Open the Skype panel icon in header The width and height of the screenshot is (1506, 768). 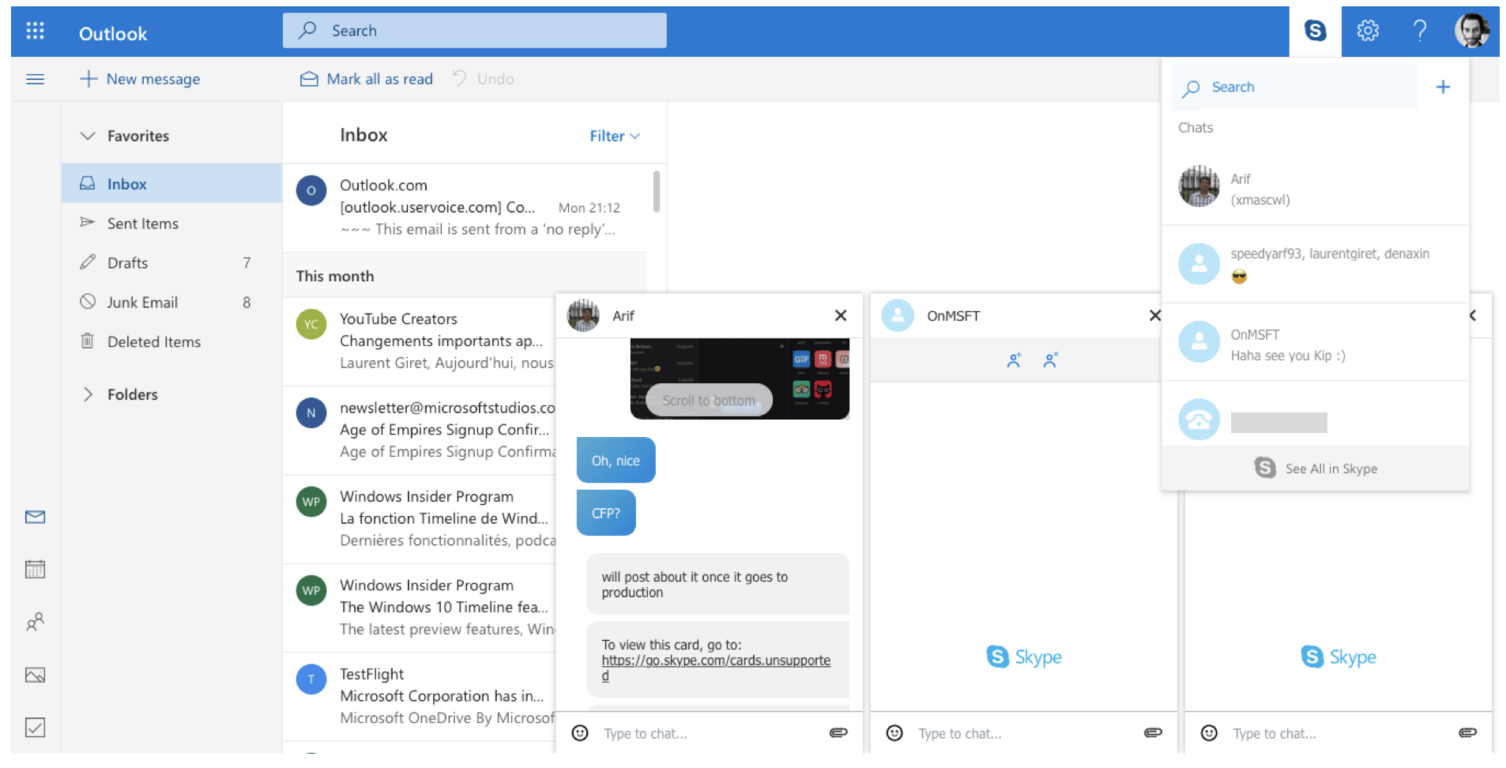(1315, 31)
